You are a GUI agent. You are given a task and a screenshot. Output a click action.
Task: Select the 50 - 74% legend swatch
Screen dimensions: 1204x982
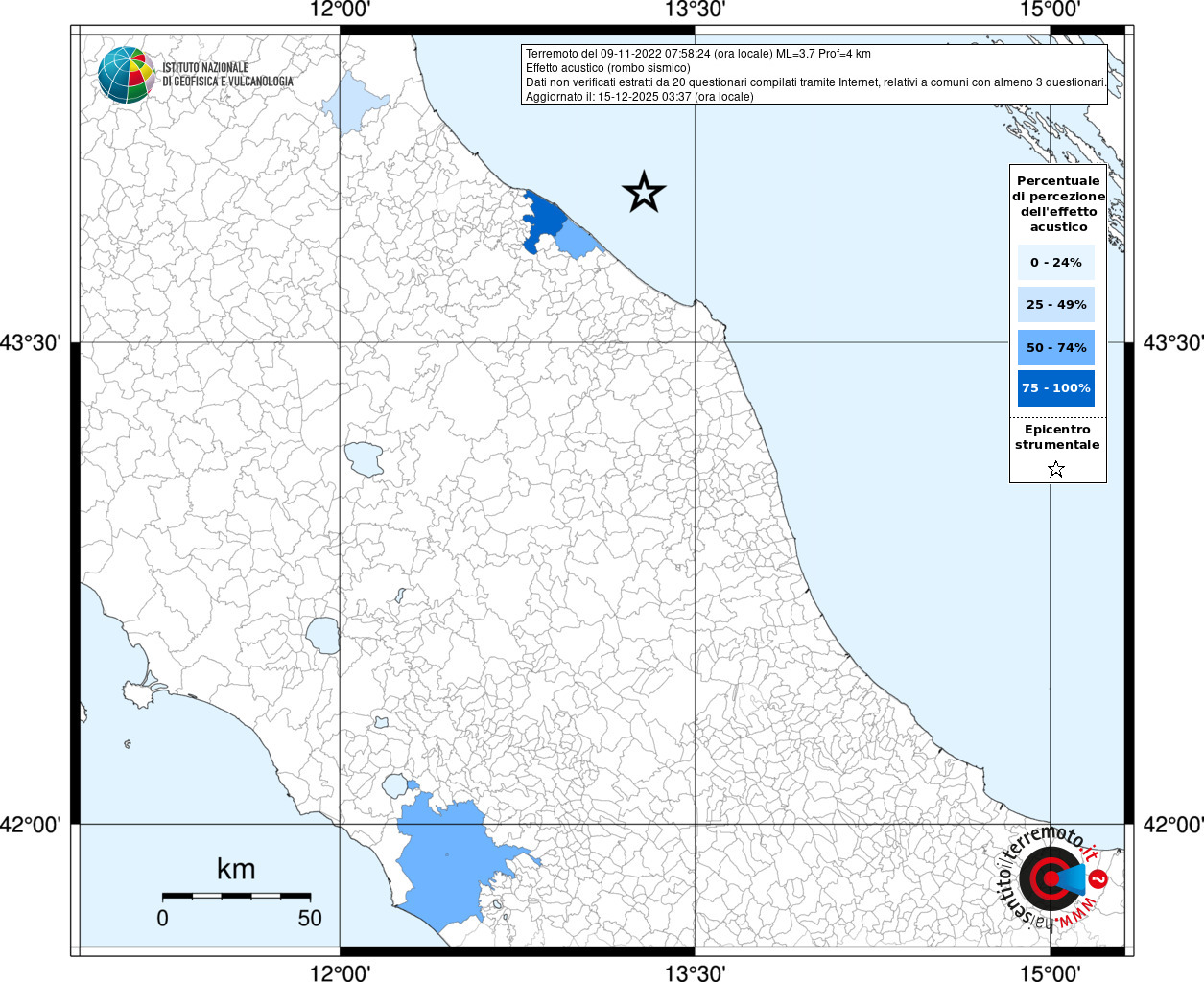click(1056, 347)
